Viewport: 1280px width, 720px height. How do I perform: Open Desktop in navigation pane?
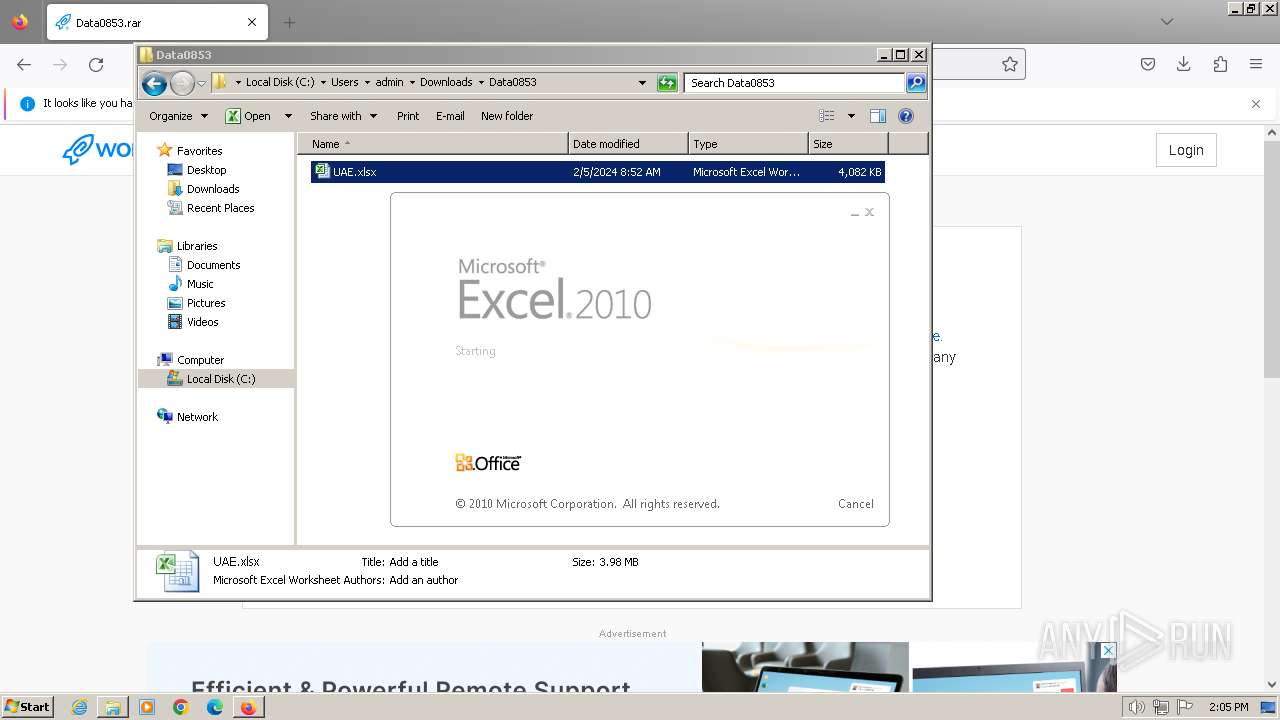coord(206,170)
